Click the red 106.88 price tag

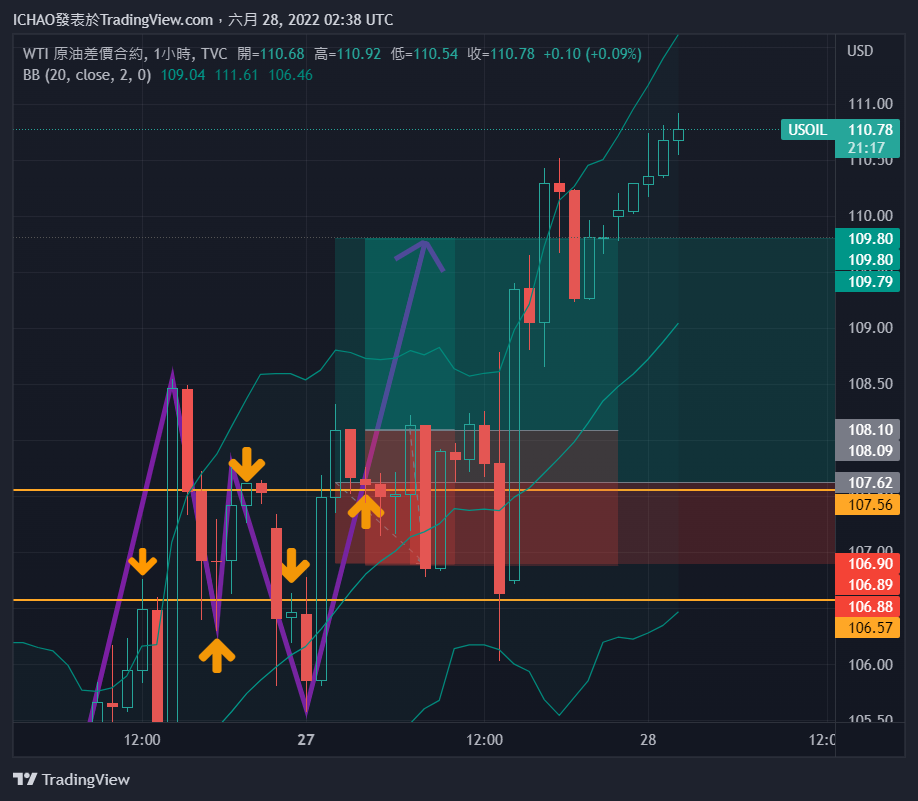click(x=870, y=606)
